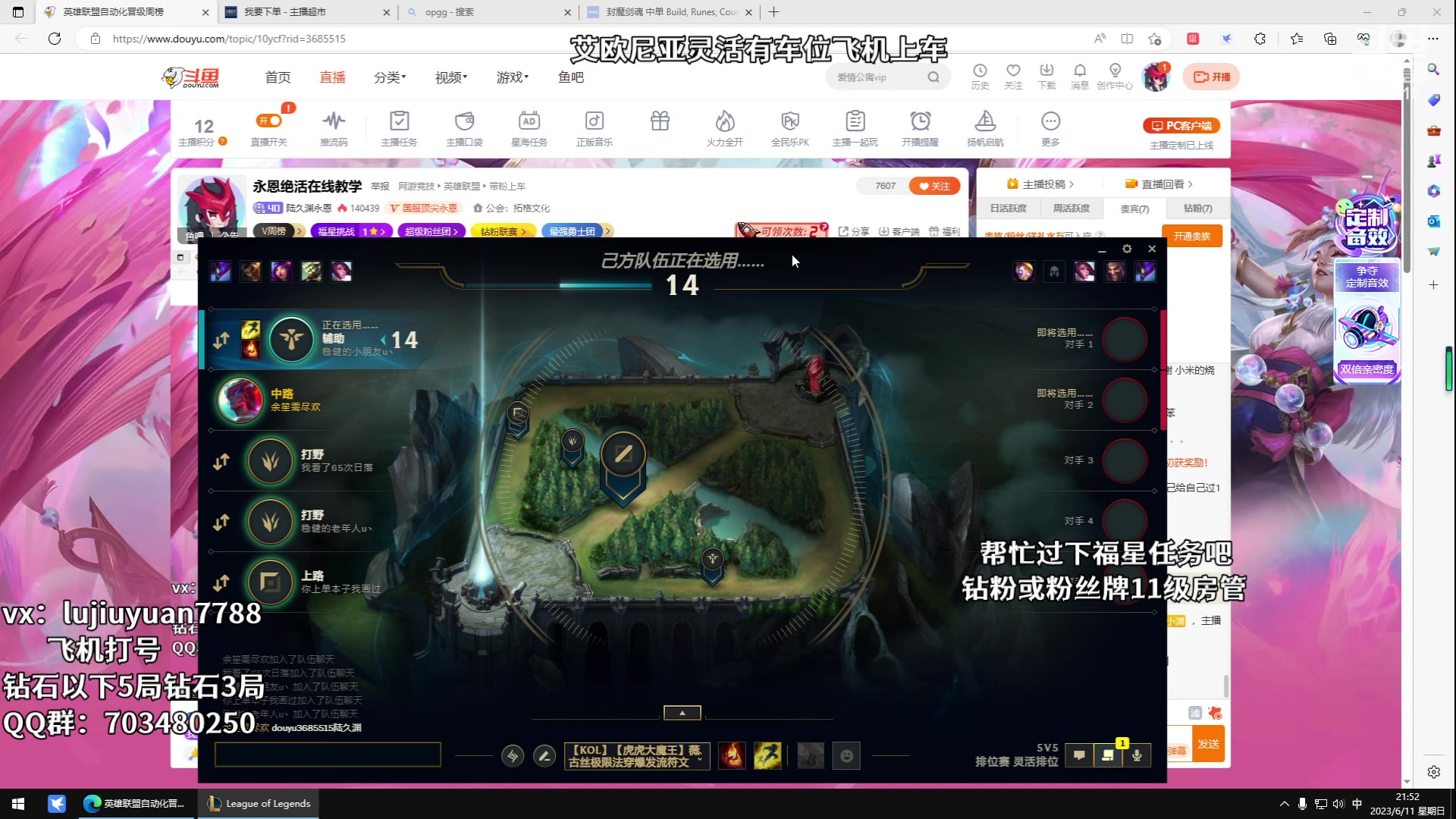Click League chat input field
1456x819 pixels.
(328, 755)
